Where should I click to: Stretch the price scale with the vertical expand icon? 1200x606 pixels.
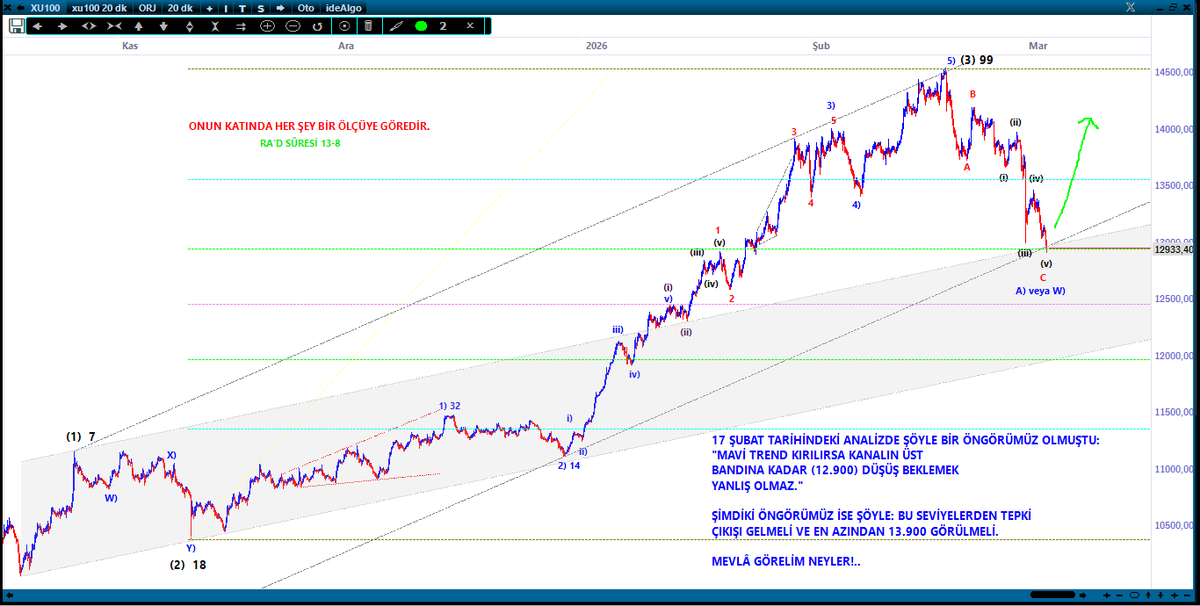click(190, 26)
